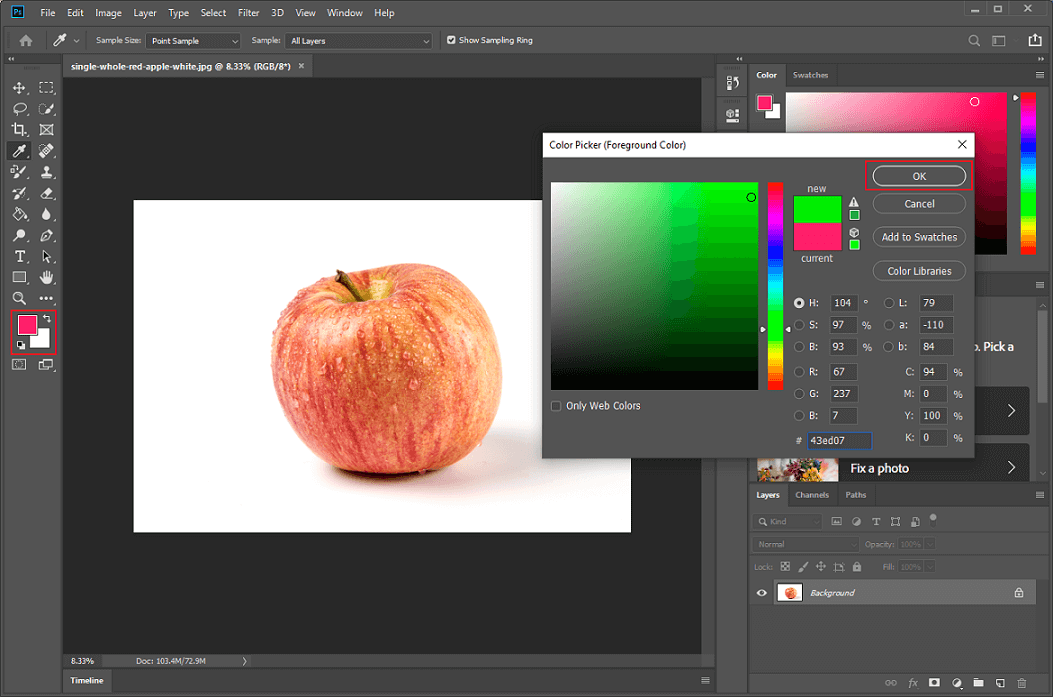Select the Crop tool
The height and width of the screenshot is (697, 1053).
point(18,130)
